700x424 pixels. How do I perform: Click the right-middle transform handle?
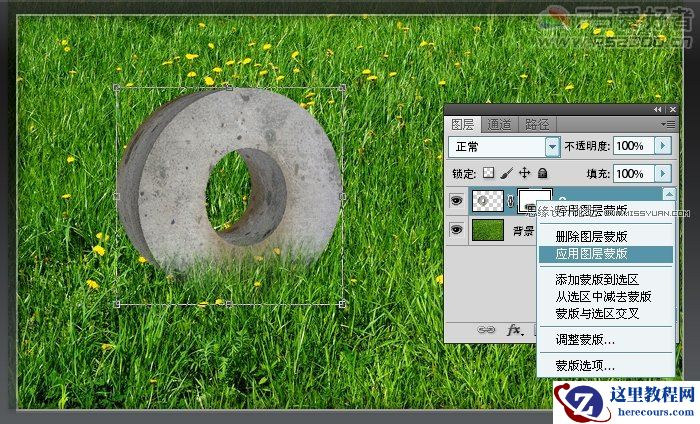click(342, 196)
